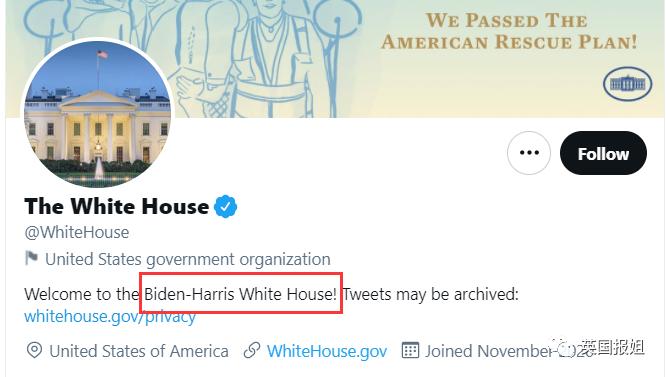Click the Tweets may be archived text

tap(431, 294)
